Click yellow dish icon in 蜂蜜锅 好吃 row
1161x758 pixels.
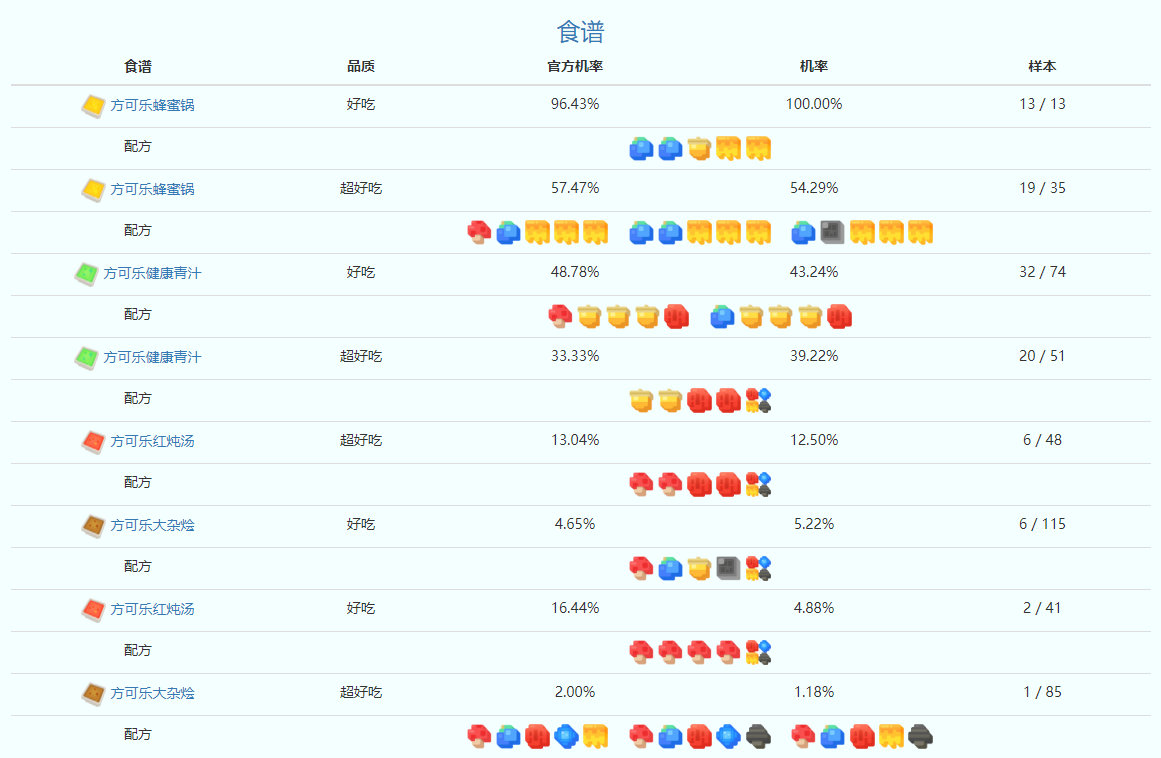[x=93, y=105]
